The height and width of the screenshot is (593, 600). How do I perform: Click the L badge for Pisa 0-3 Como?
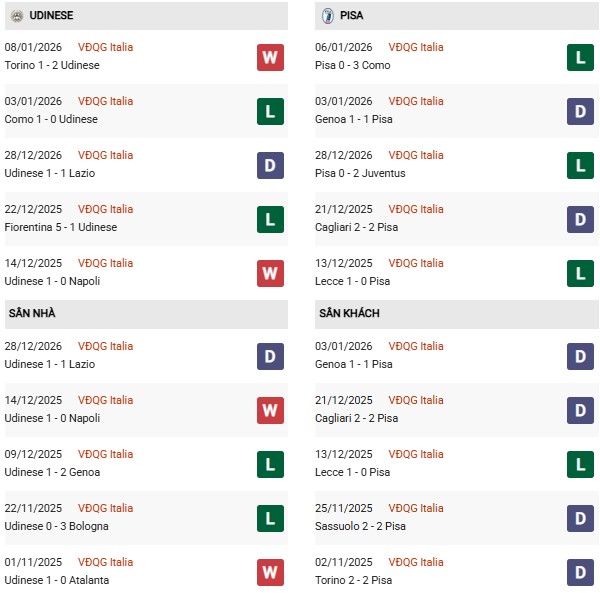tap(580, 57)
